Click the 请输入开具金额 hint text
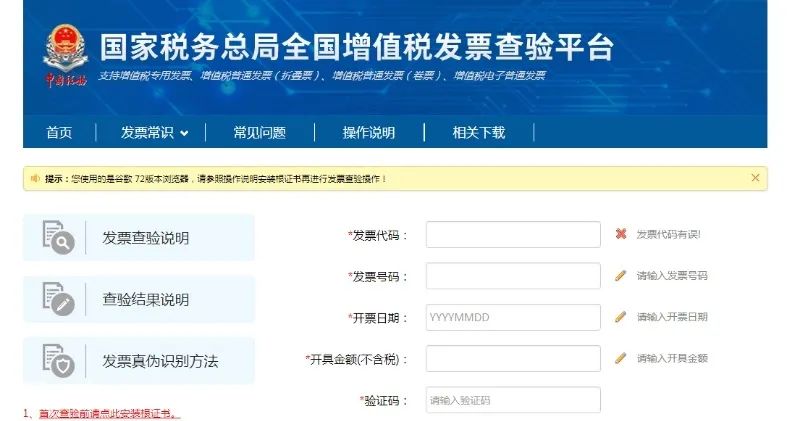 [x=672, y=358]
